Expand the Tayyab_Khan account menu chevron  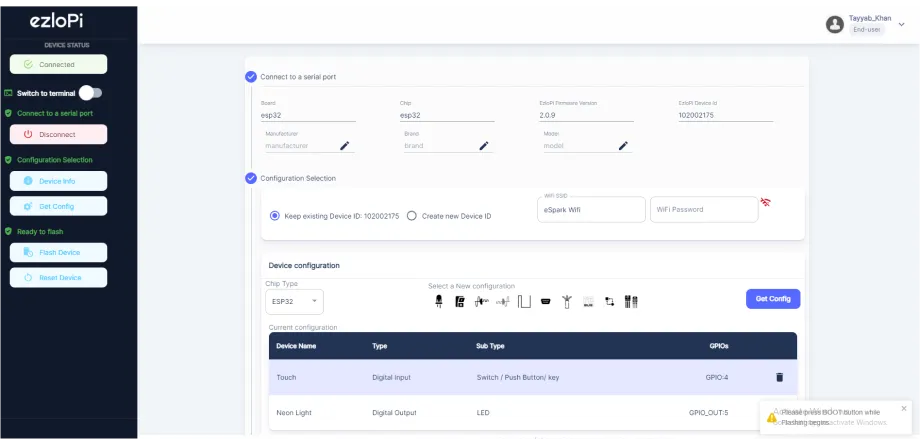tap(902, 24)
